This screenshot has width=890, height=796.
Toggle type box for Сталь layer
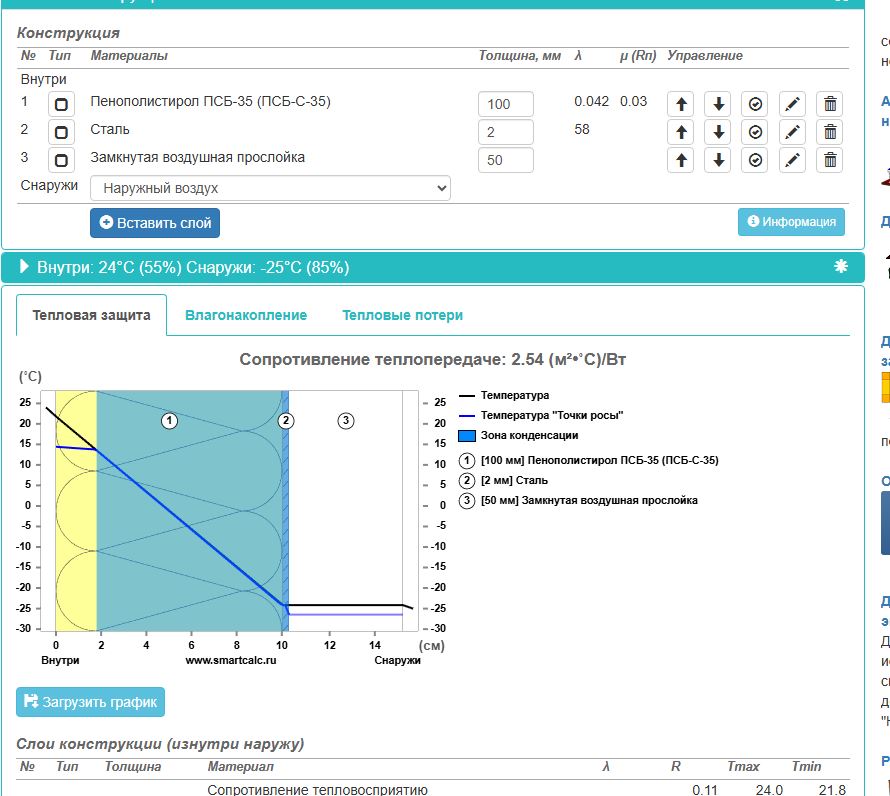[62, 132]
